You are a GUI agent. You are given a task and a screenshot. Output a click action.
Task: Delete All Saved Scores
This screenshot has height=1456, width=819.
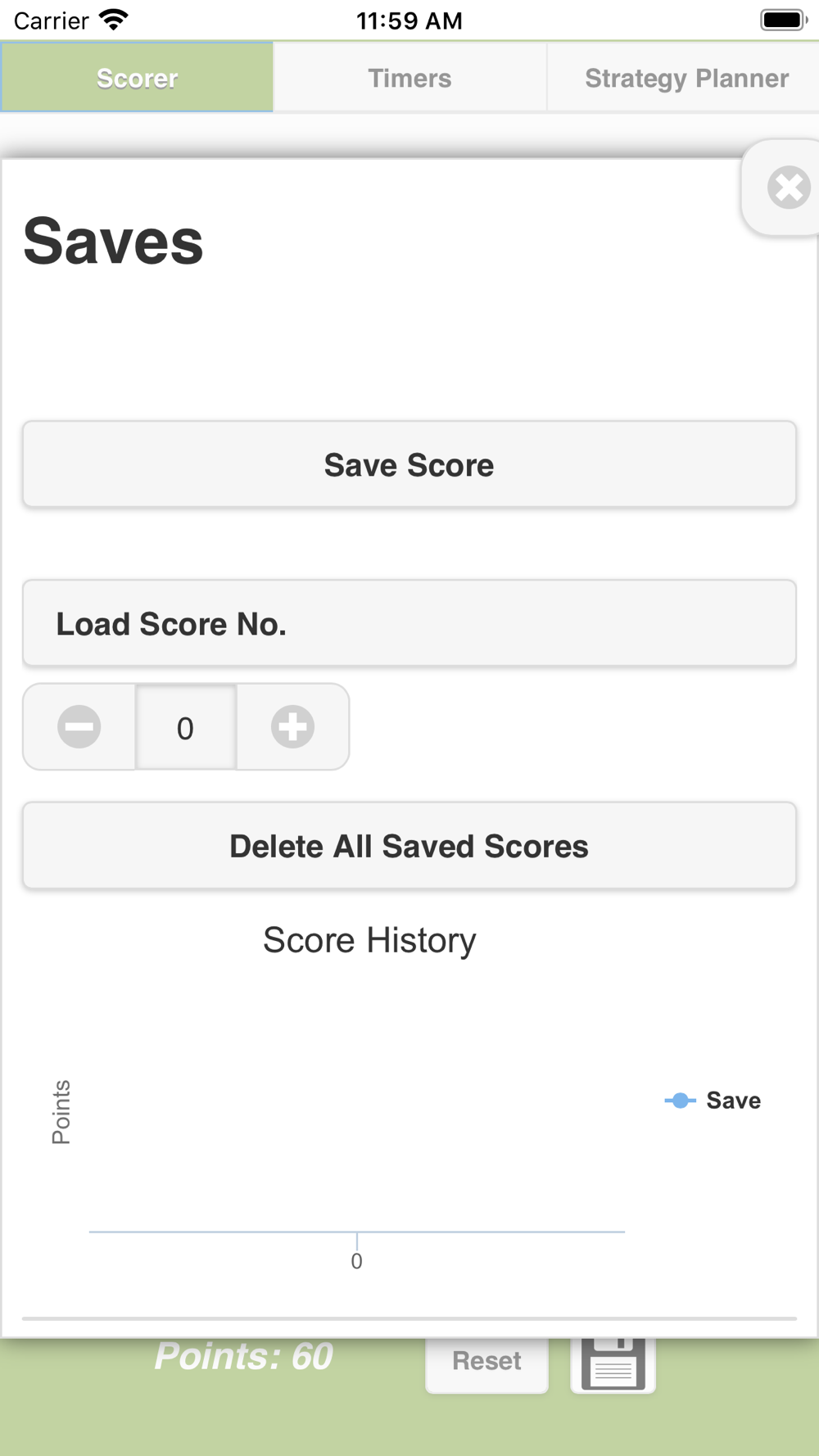click(x=409, y=846)
